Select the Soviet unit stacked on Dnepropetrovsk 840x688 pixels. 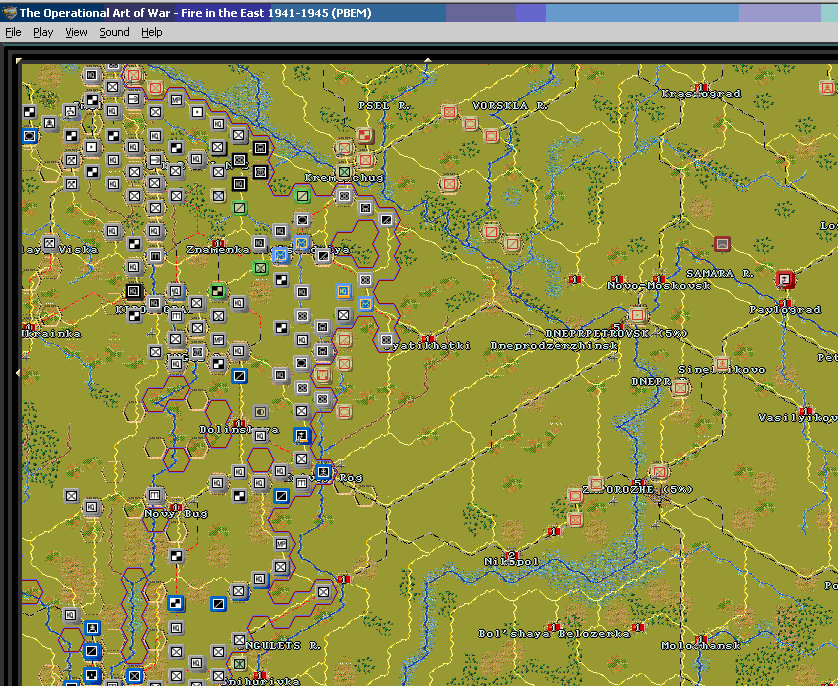coord(638,315)
